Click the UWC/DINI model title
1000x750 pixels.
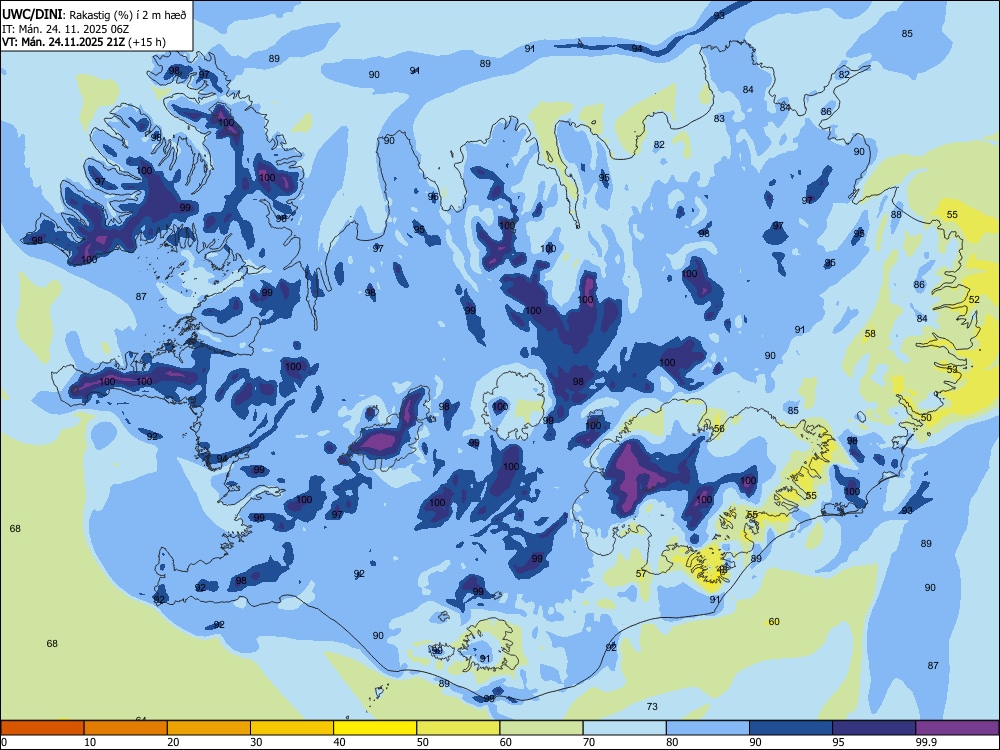32,14
